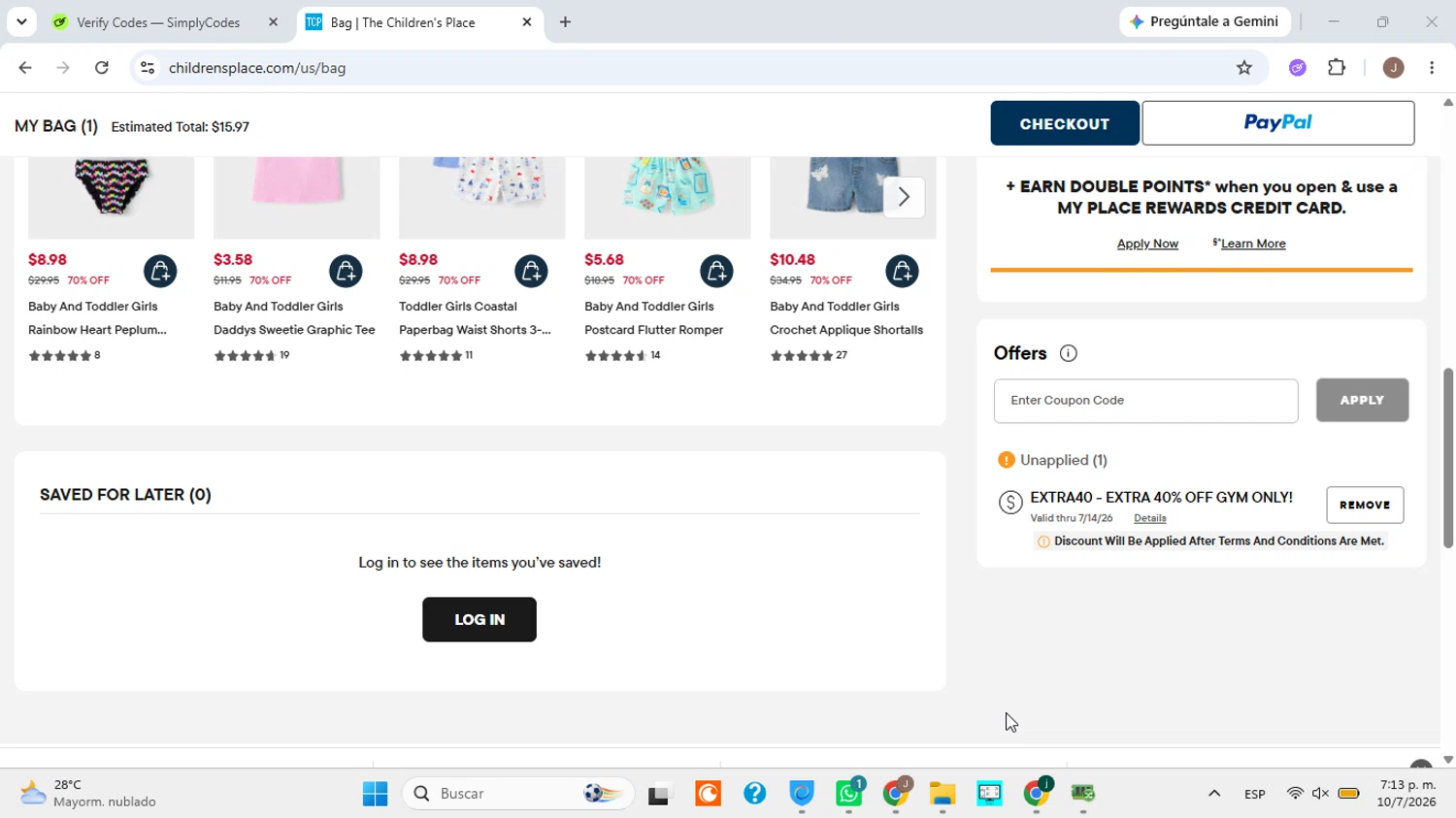The height and width of the screenshot is (818, 1456).
Task: Add Postcard Flutter Romper to bag
Action: [716, 272]
